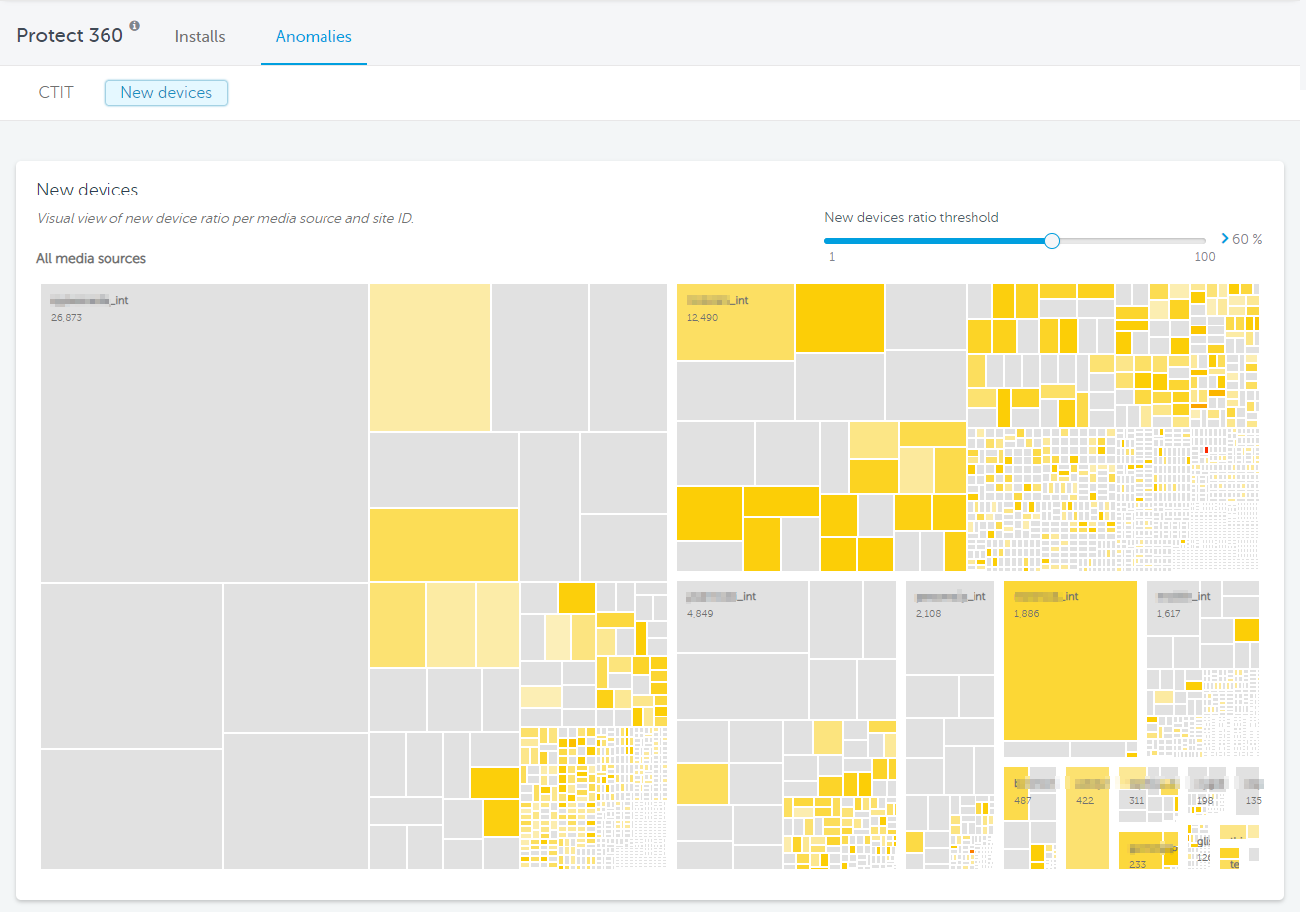
Task: Select the Anomalies tab
Action: coord(313,36)
